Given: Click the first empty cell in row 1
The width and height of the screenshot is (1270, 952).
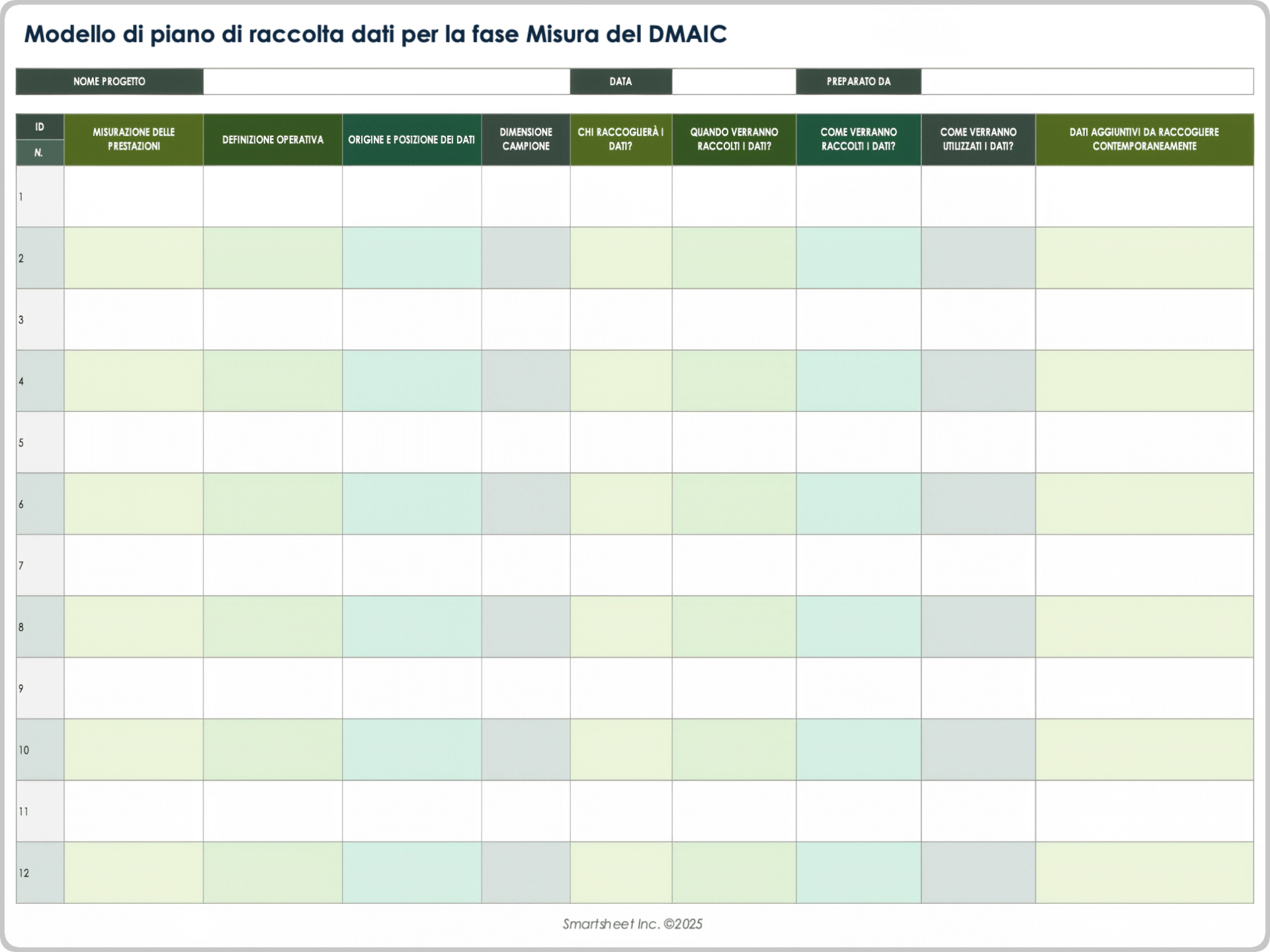Looking at the screenshot, I should pyautogui.click(x=133, y=196).
